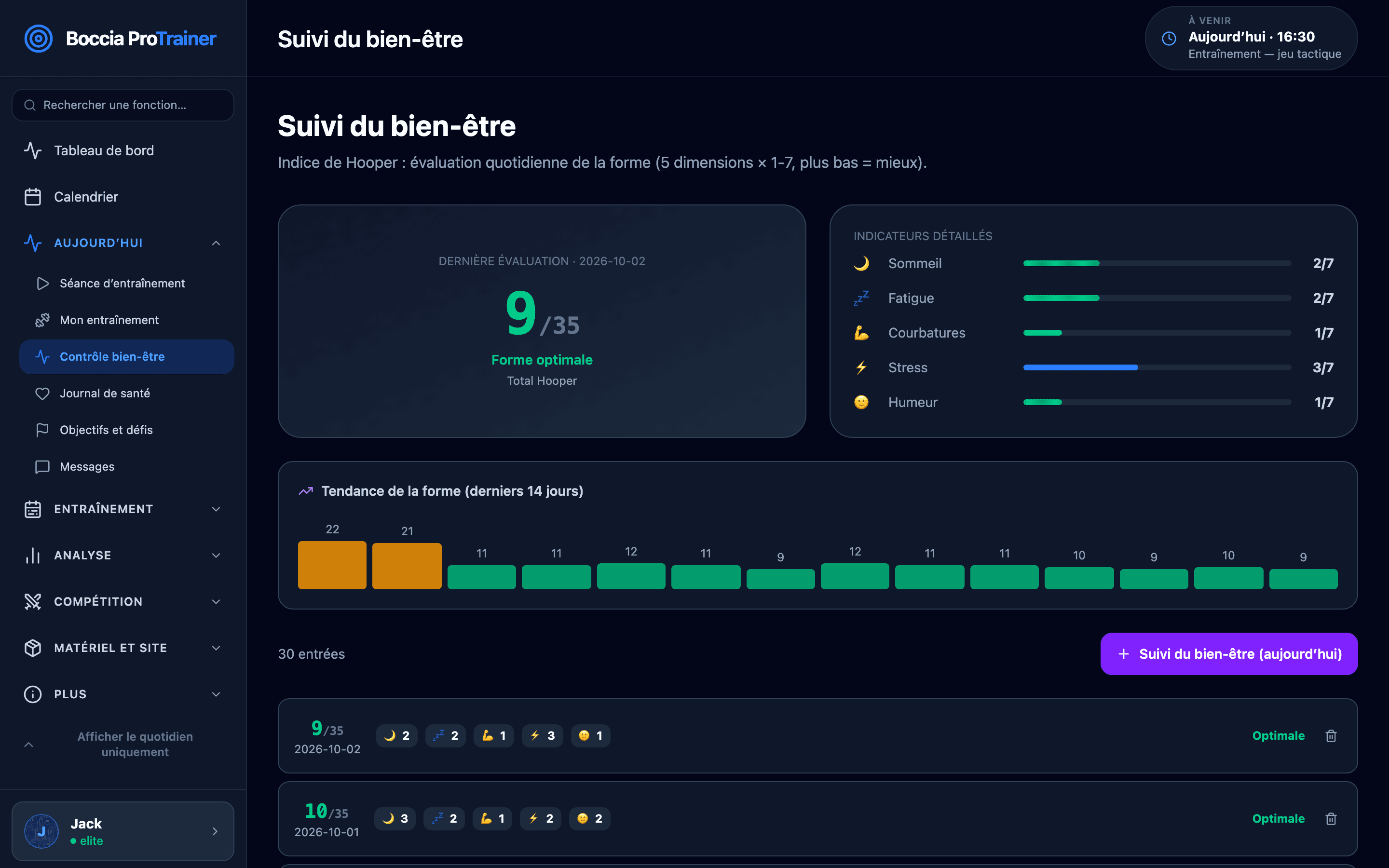Screen dimensions: 1389x868
Task: Click the chat bubble icon for Messages
Action: tap(42, 467)
